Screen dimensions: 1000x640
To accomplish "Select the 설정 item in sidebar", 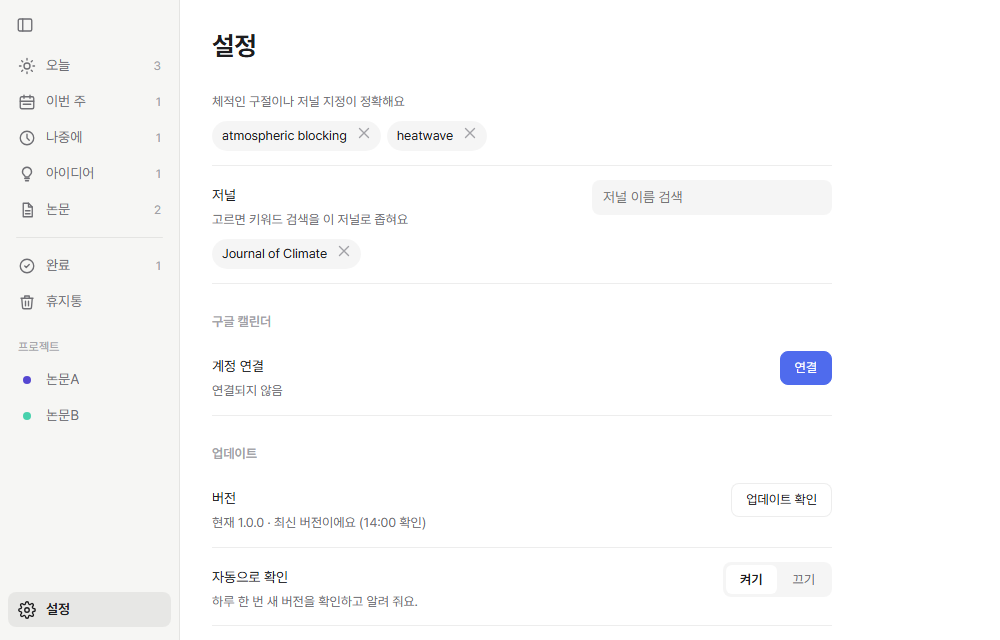I will pos(89,609).
